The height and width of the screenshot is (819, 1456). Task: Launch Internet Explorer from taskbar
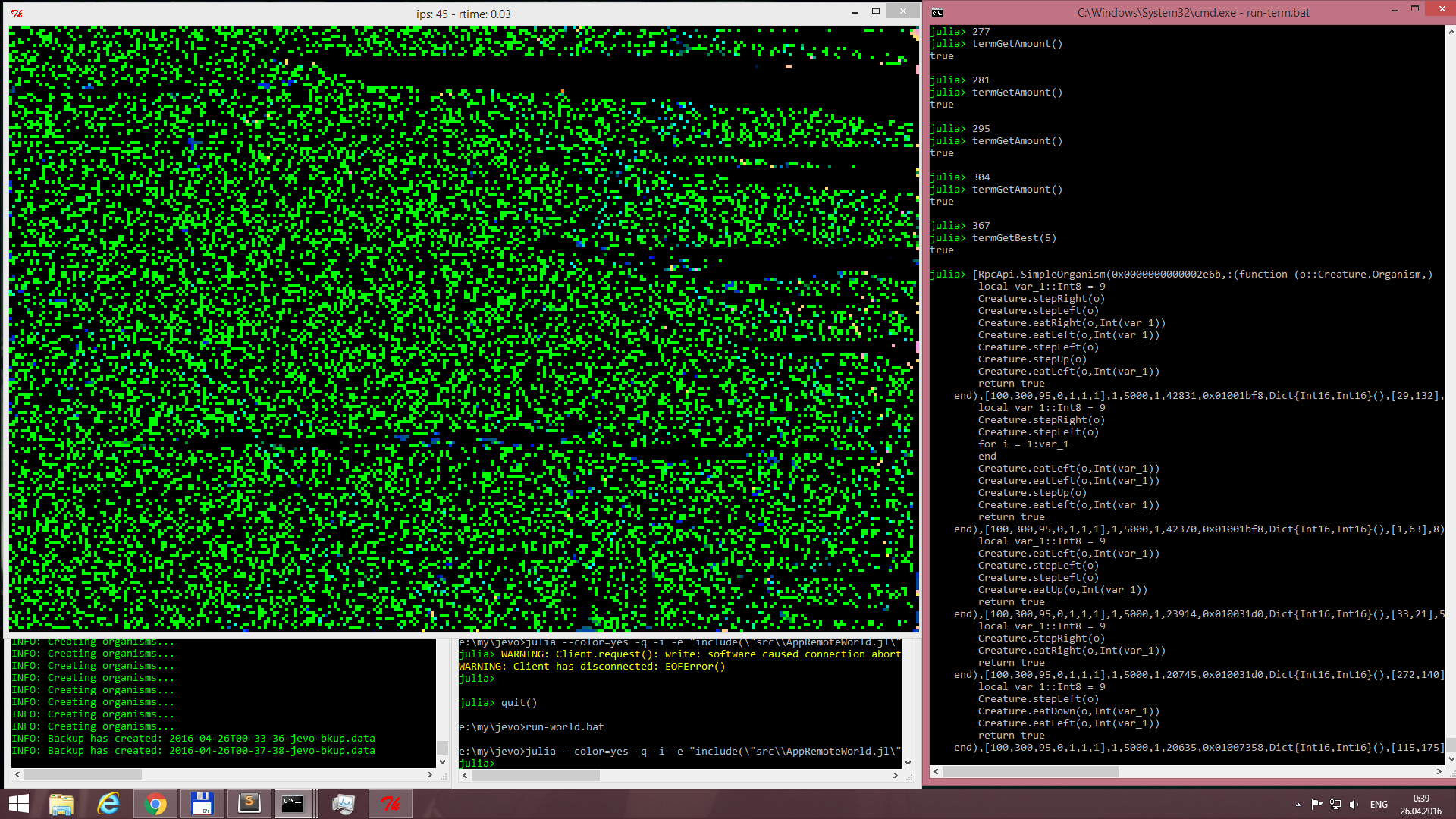click(x=108, y=804)
